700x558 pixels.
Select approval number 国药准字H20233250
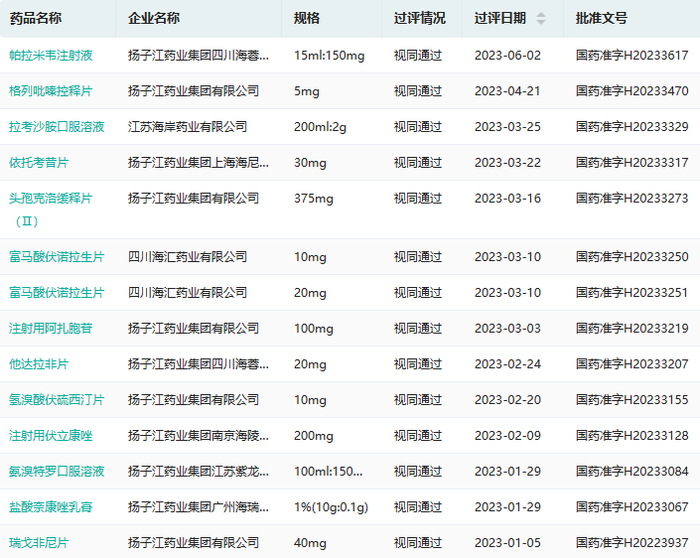pyautogui.click(x=632, y=257)
